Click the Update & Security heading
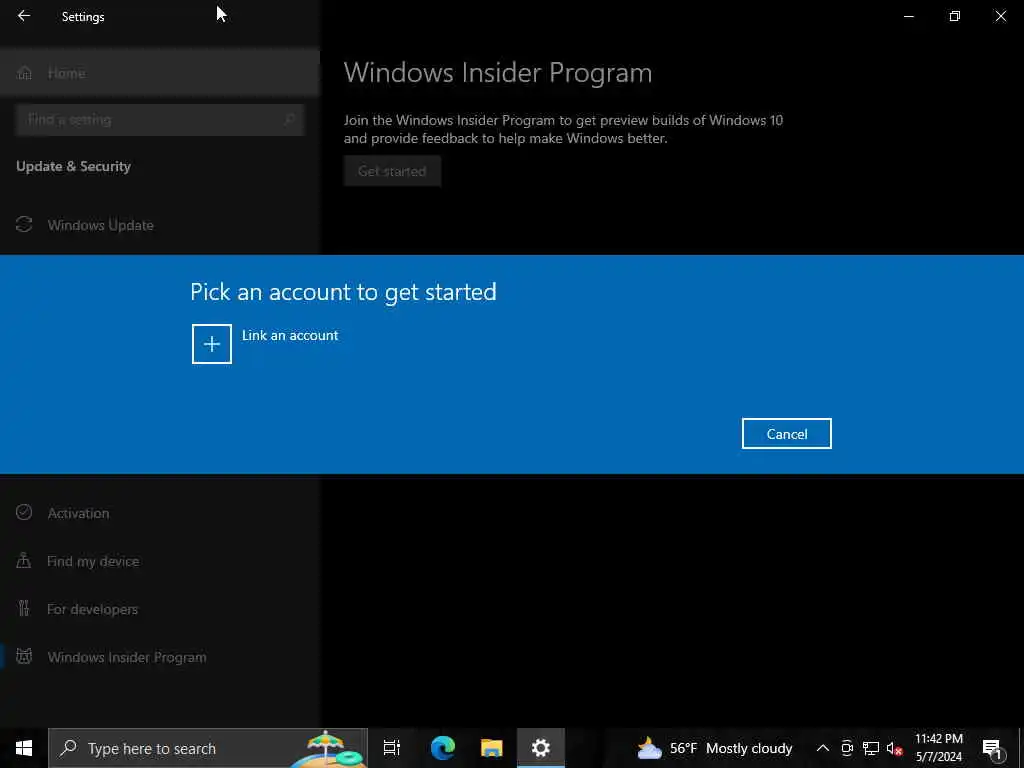The width and height of the screenshot is (1024, 768). coord(73,167)
